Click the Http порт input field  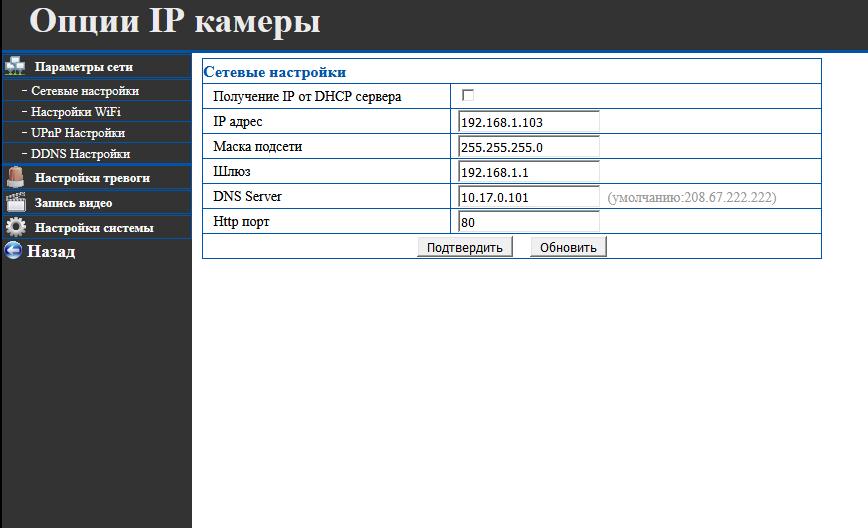point(528,222)
